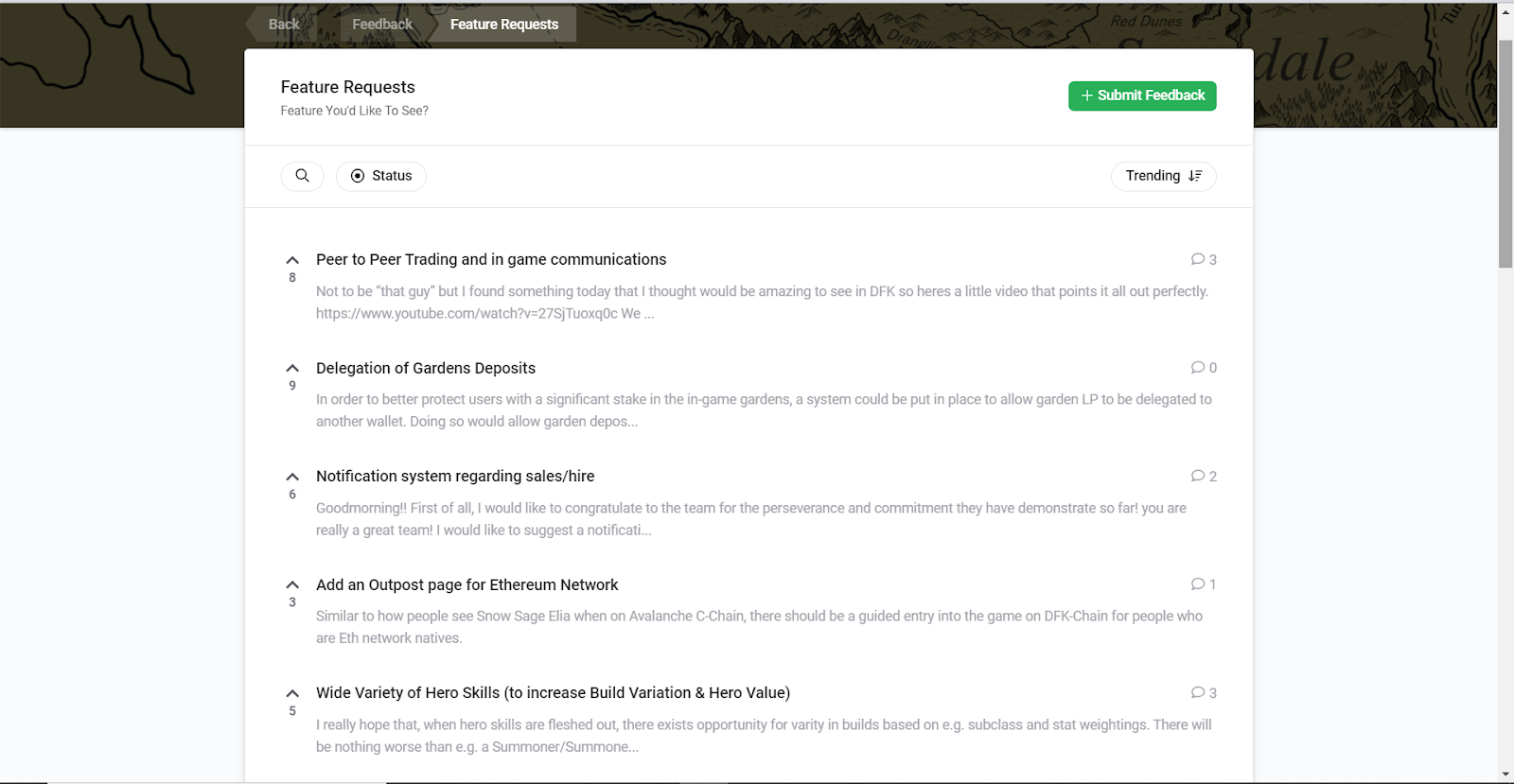Screen dimensions: 1514x784
Task: Open Add an Outpost page for Ethereum Network
Action: [x=467, y=584]
